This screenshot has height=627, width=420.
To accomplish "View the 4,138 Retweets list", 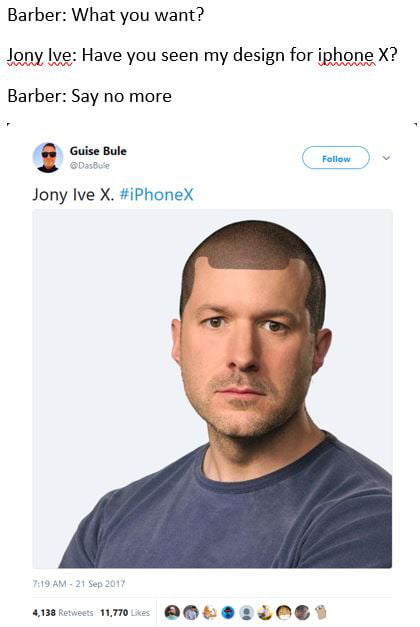I will point(62,613).
